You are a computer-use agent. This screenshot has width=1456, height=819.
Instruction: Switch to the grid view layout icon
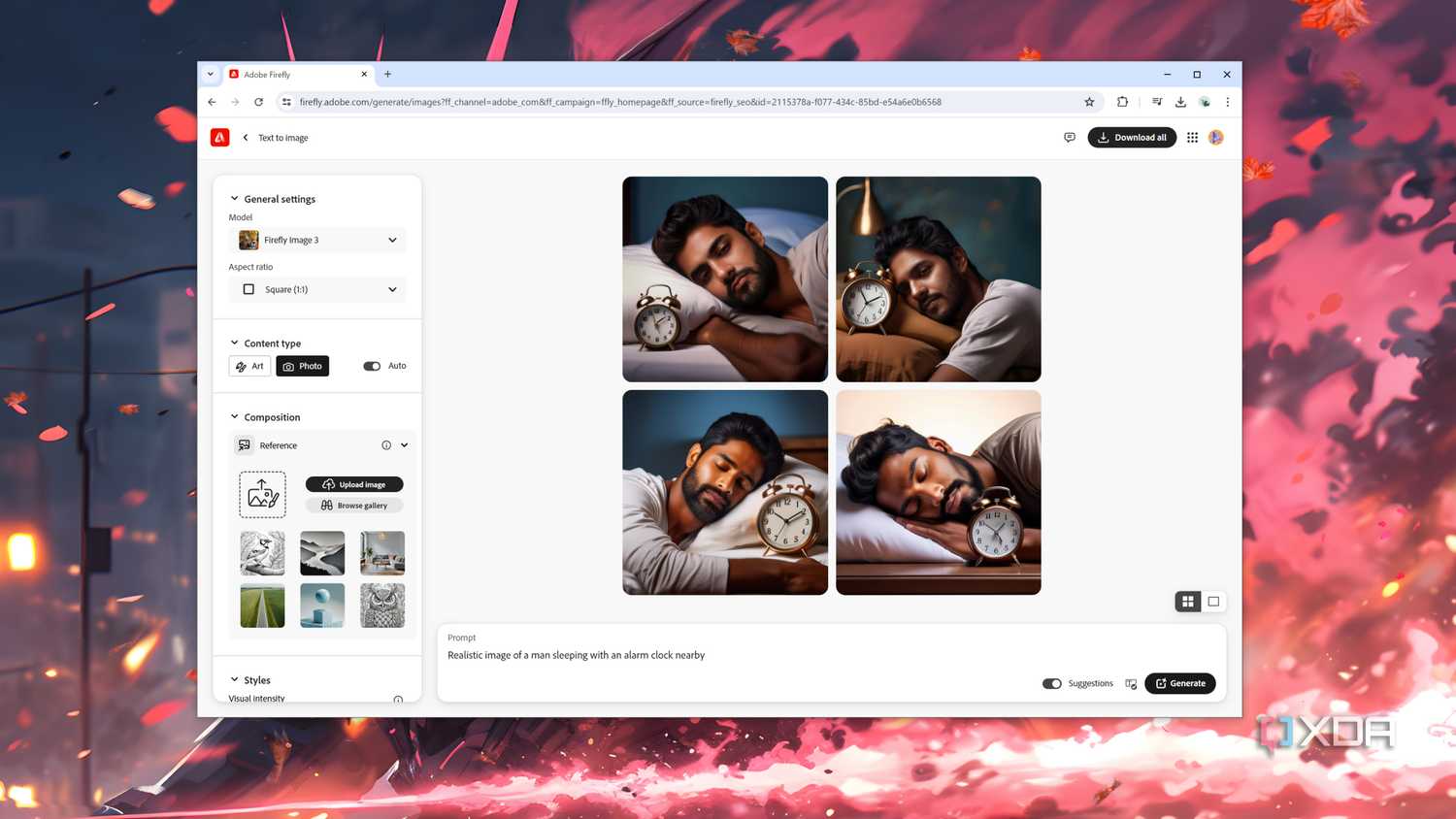point(1188,602)
